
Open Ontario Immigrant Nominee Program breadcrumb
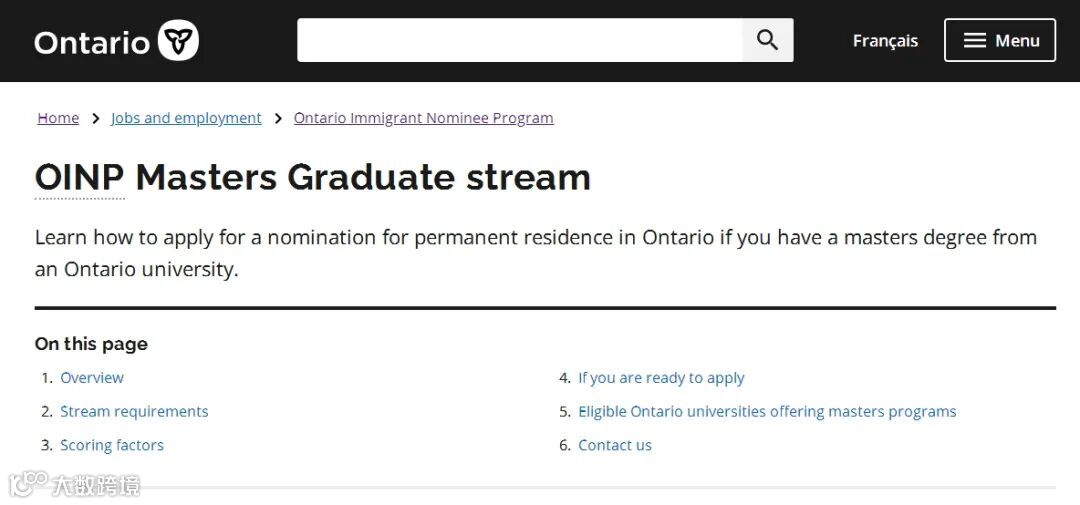[x=423, y=118]
